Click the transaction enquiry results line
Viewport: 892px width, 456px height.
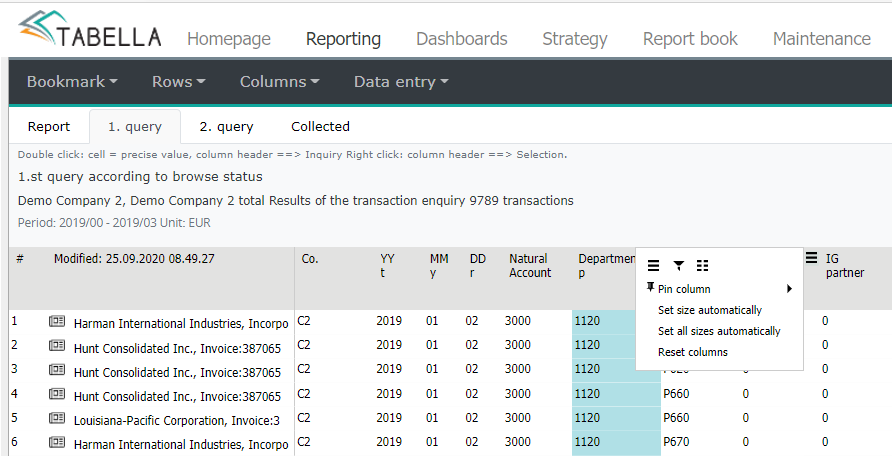(295, 201)
